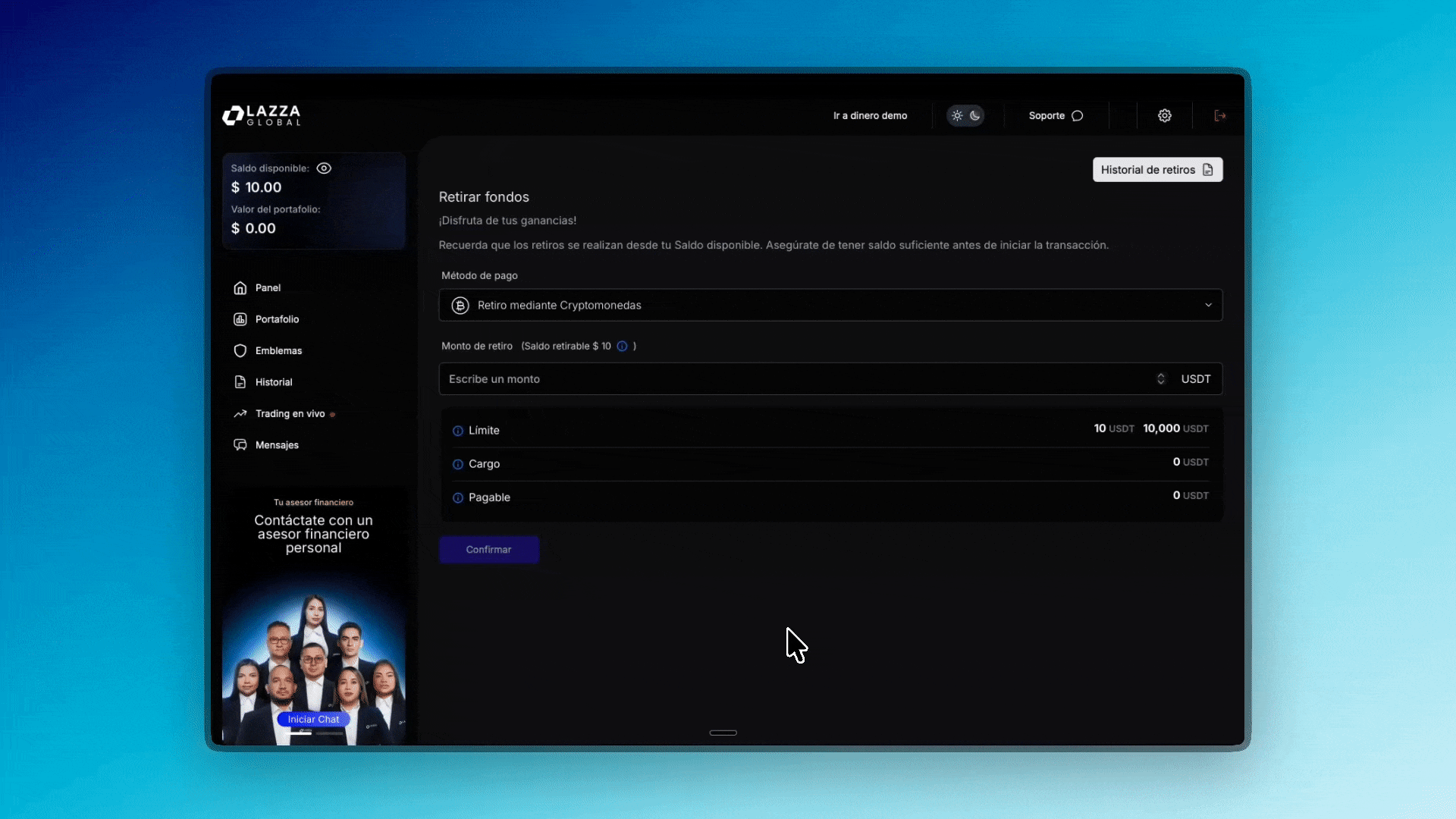Click the Pagable info icon
The height and width of the screenshot is (819, 1456).
[458, 497]
